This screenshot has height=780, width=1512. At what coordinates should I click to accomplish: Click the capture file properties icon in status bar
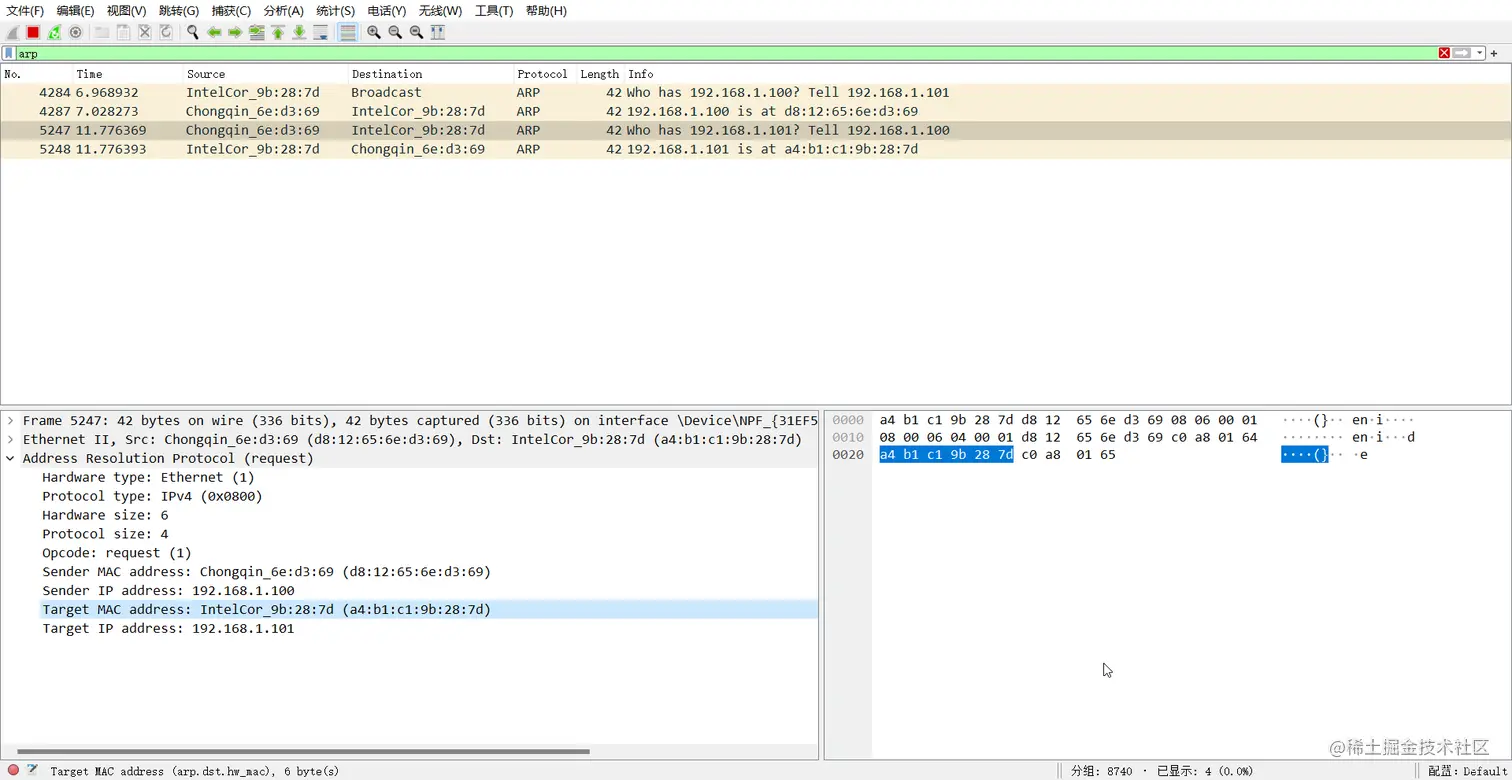tap(32, 770)
